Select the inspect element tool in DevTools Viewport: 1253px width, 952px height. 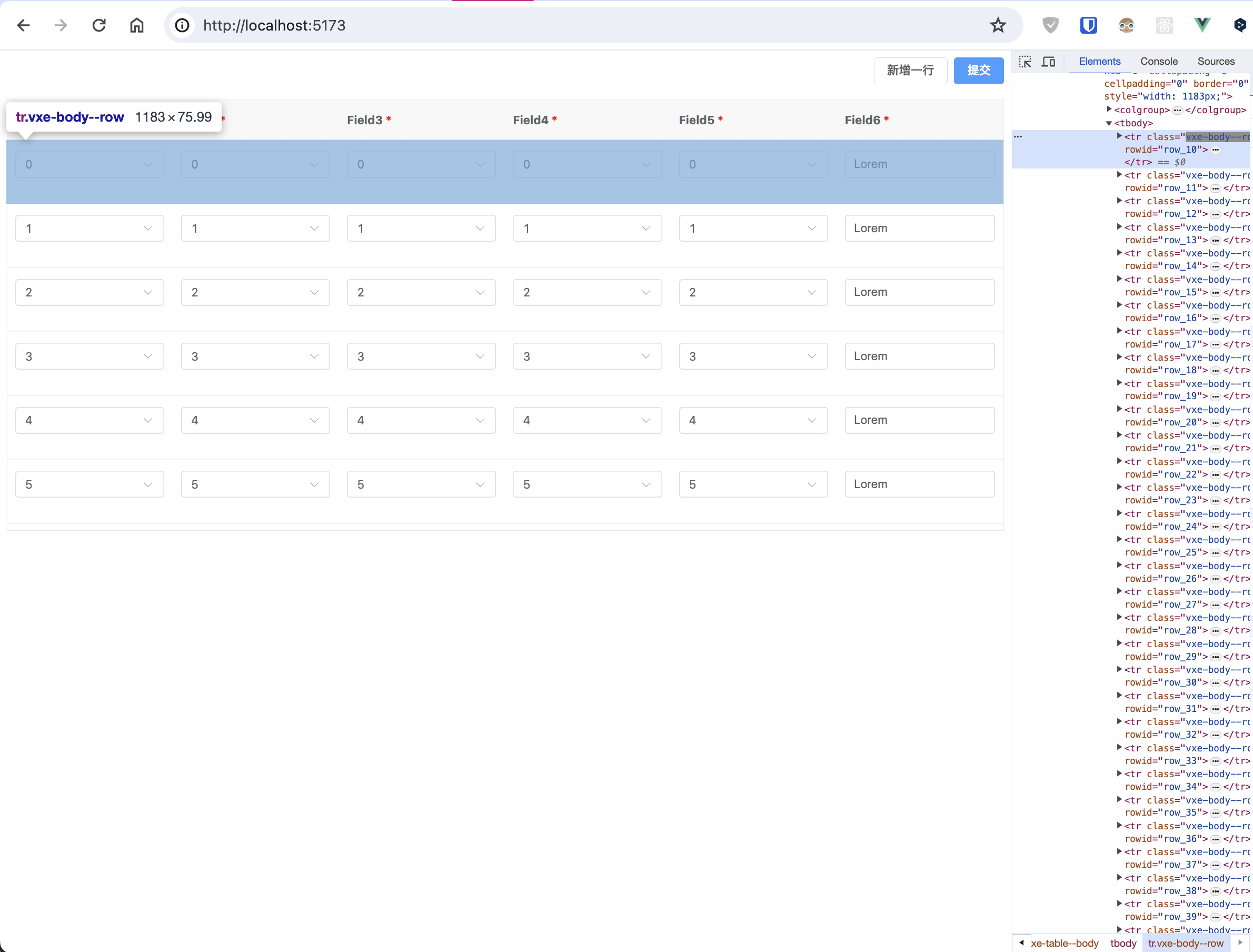(x=1025, y=62)
